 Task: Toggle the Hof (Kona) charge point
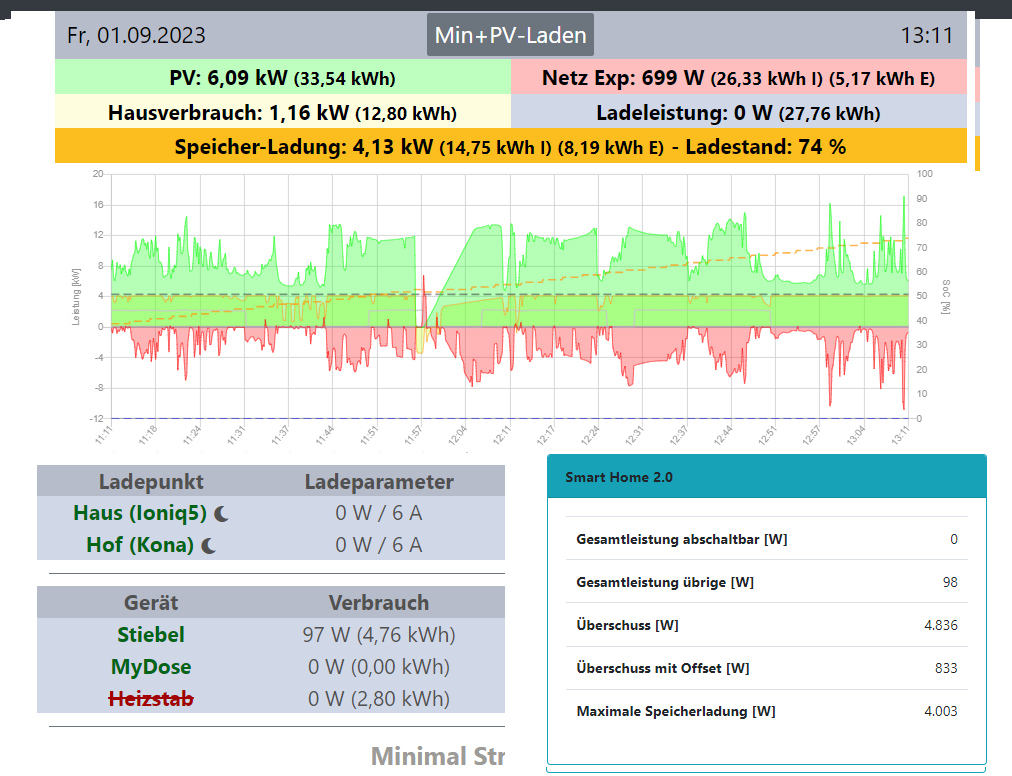click(140, 545)
